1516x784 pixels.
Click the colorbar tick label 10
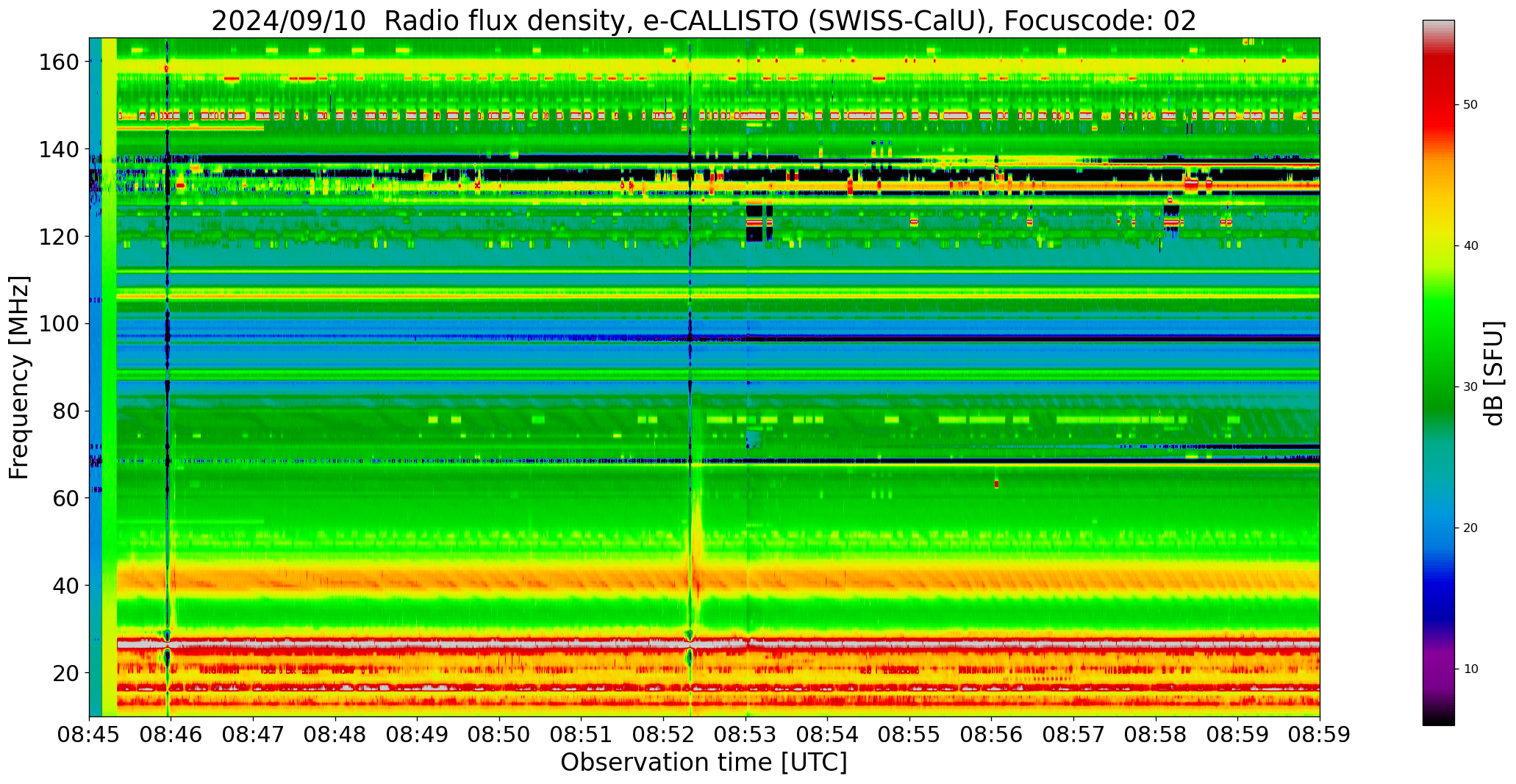1470,669
